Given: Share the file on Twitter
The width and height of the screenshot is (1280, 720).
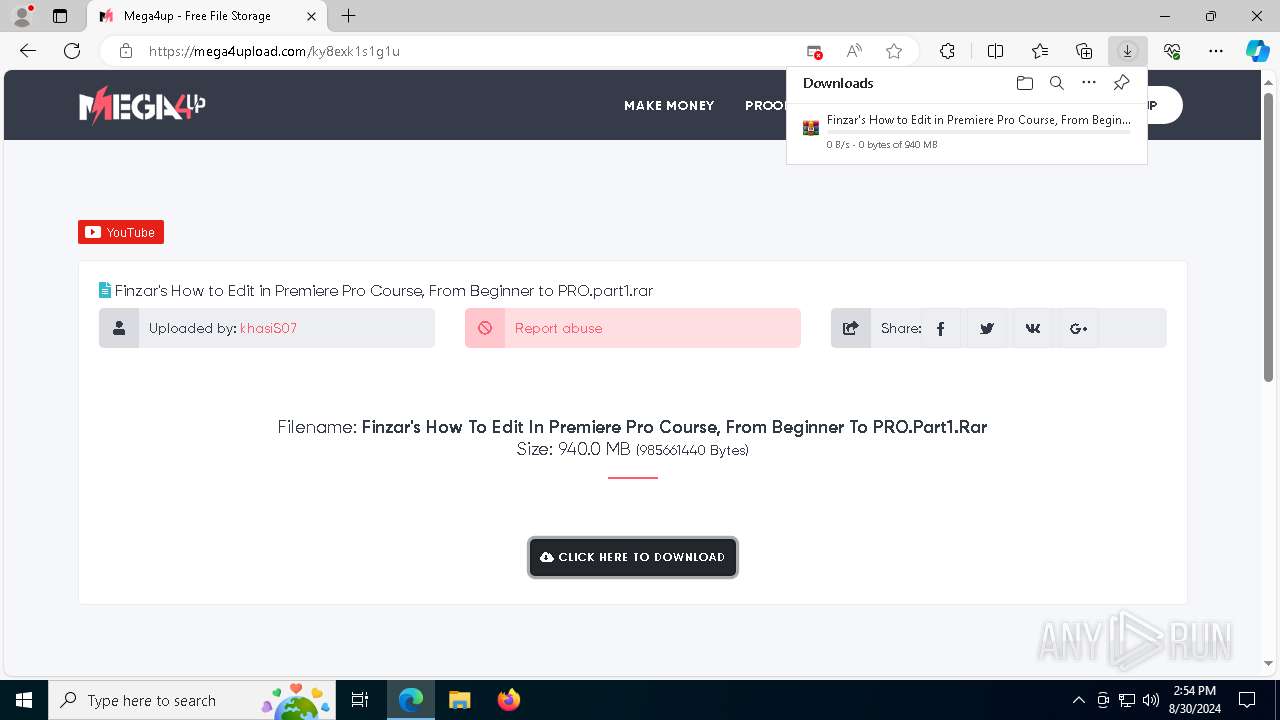Looking at the screenshot, I should (987, 328).
